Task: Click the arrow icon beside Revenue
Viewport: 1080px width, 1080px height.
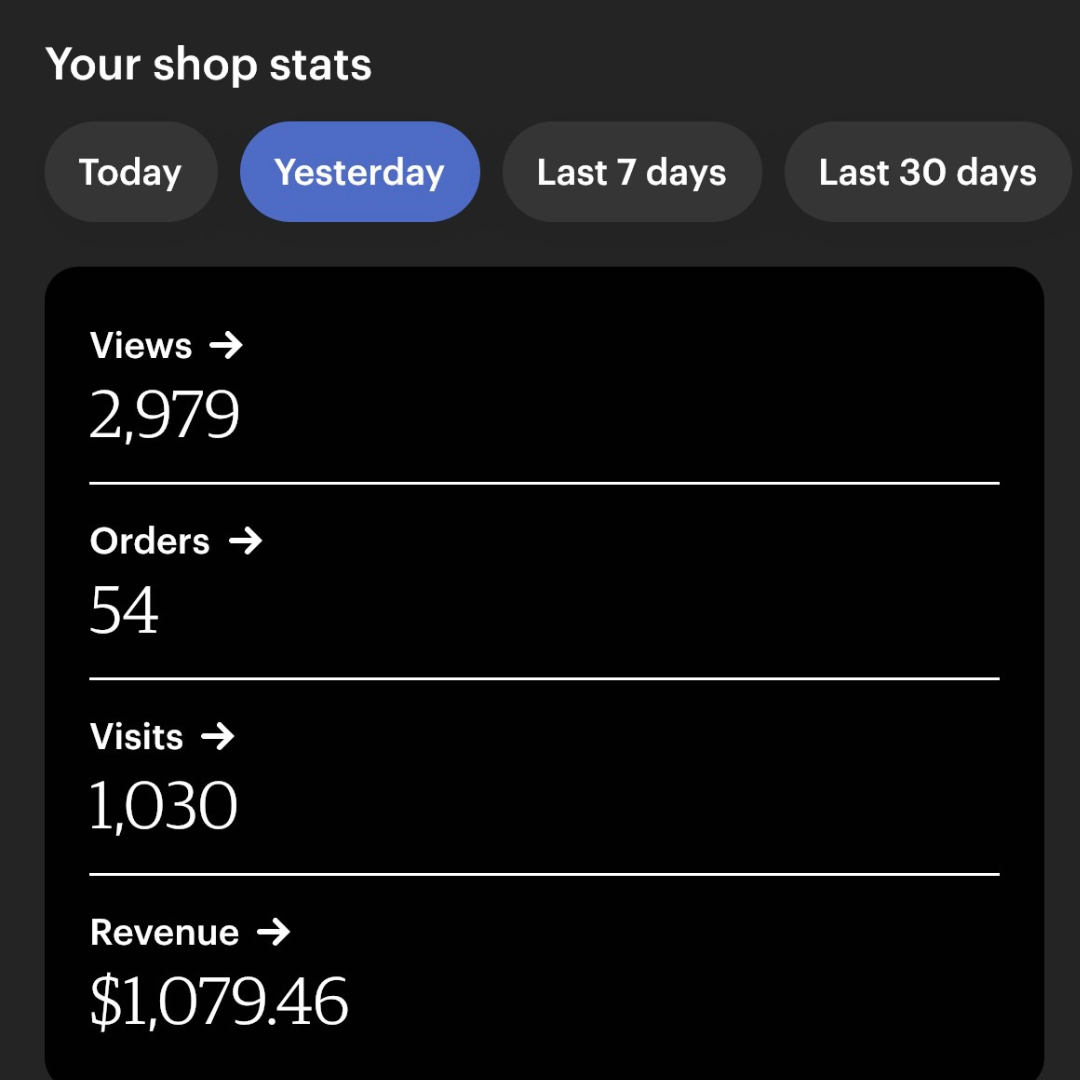Action: [273, 932]
